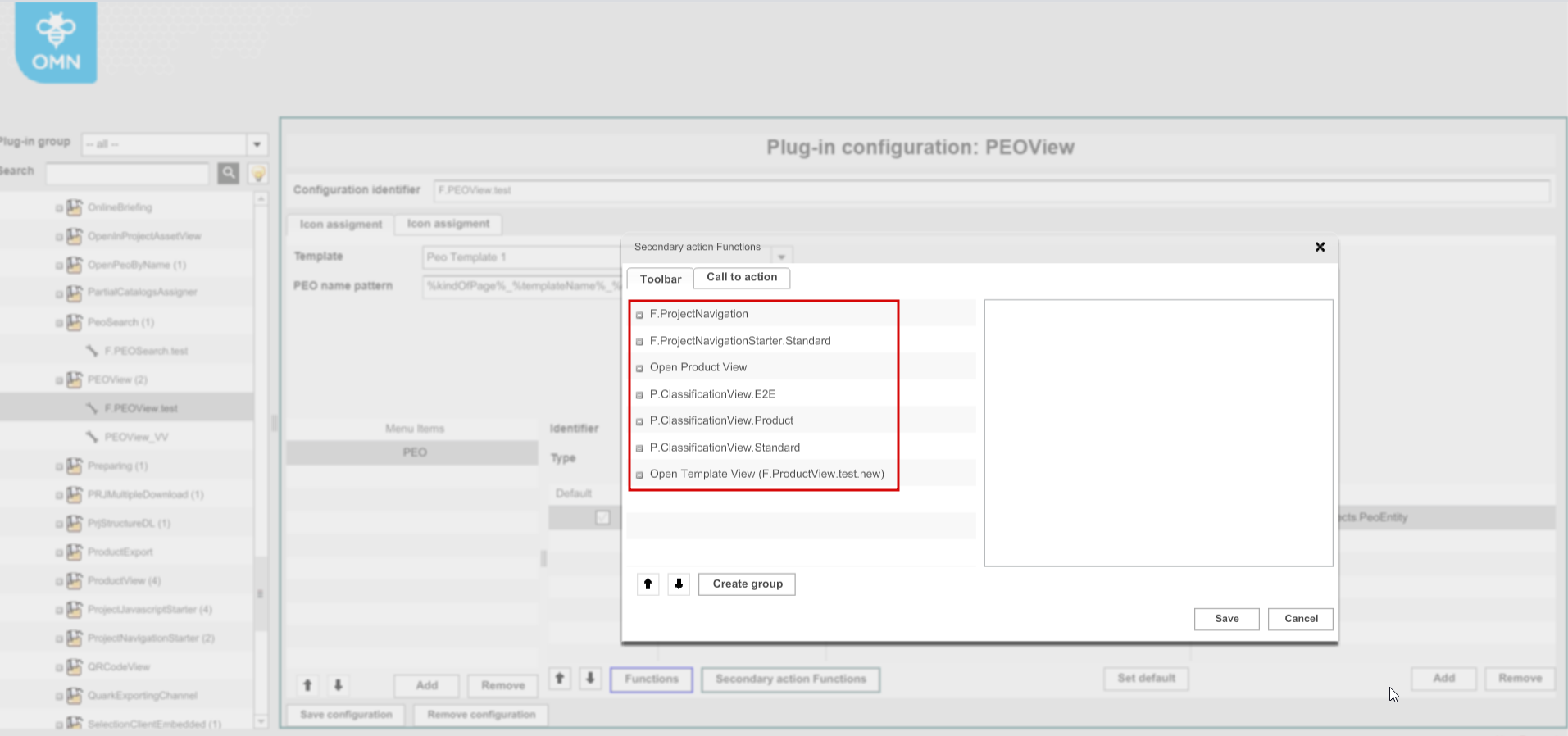Switch to the Call to action tab

(x=742, y=278)
